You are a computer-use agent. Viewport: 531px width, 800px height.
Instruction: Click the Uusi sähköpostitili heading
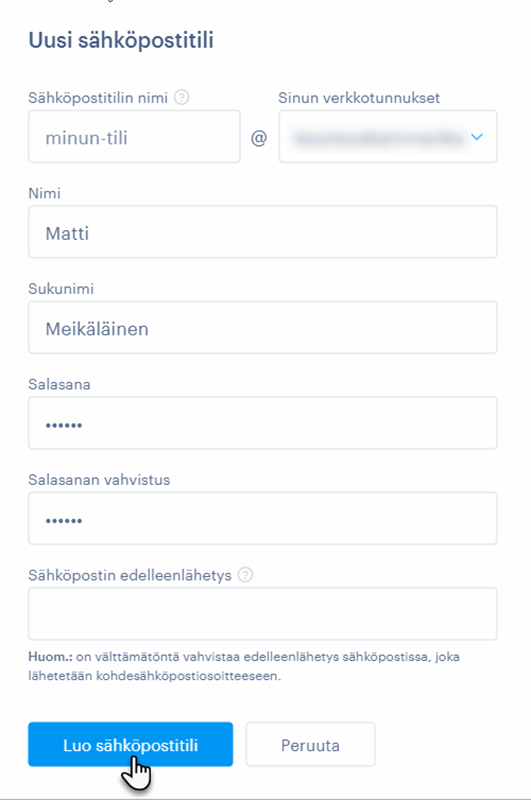pos(121,40)
